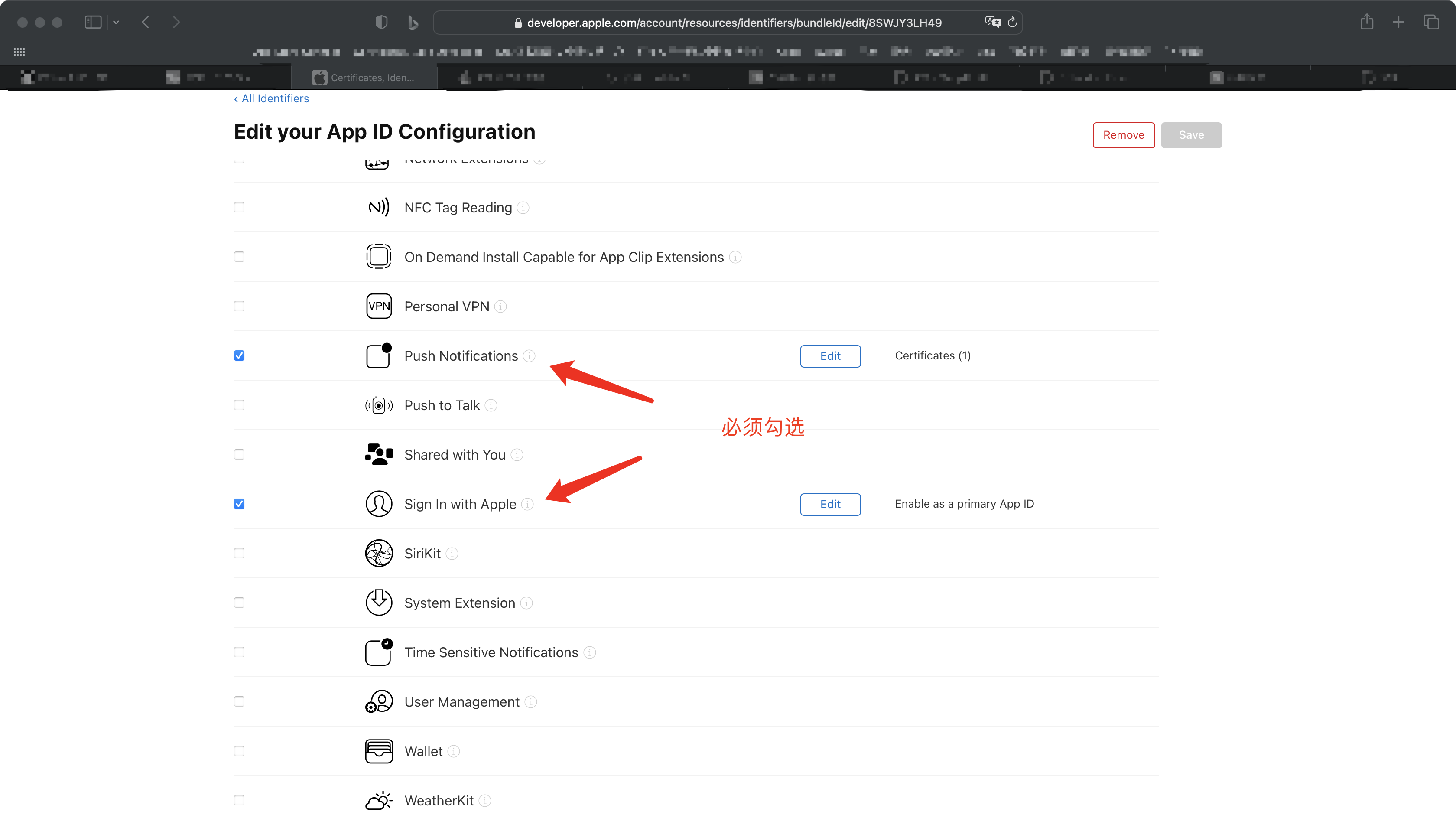1456x815 pixels.
Task: Click the Save button
Action: click(1192, 135)
